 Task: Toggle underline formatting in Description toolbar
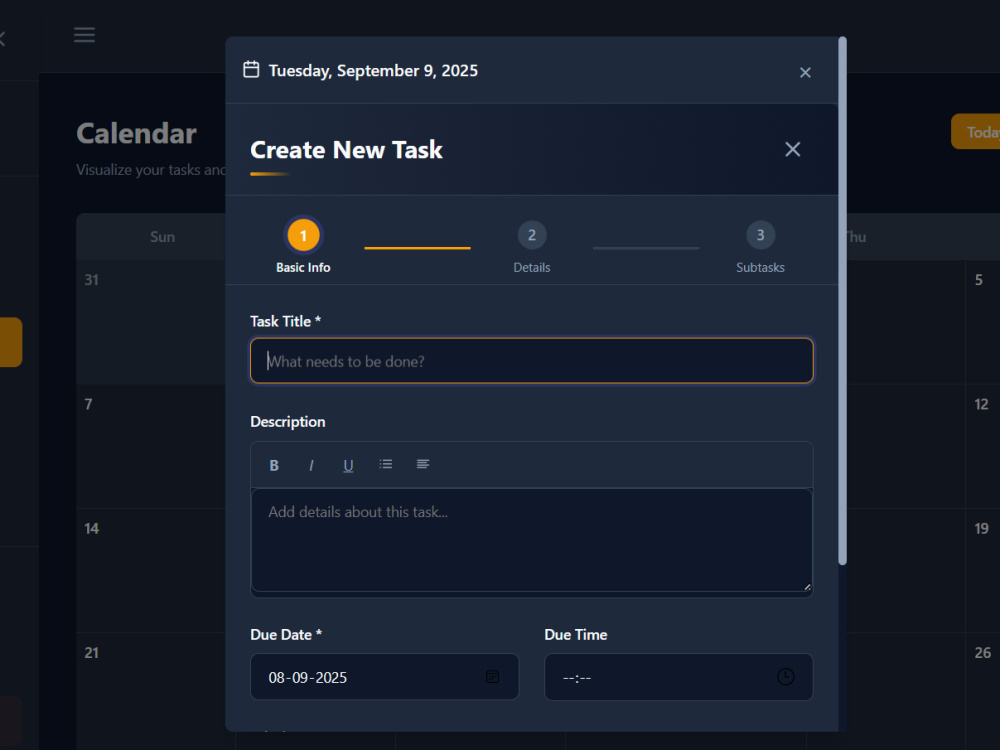348,465
